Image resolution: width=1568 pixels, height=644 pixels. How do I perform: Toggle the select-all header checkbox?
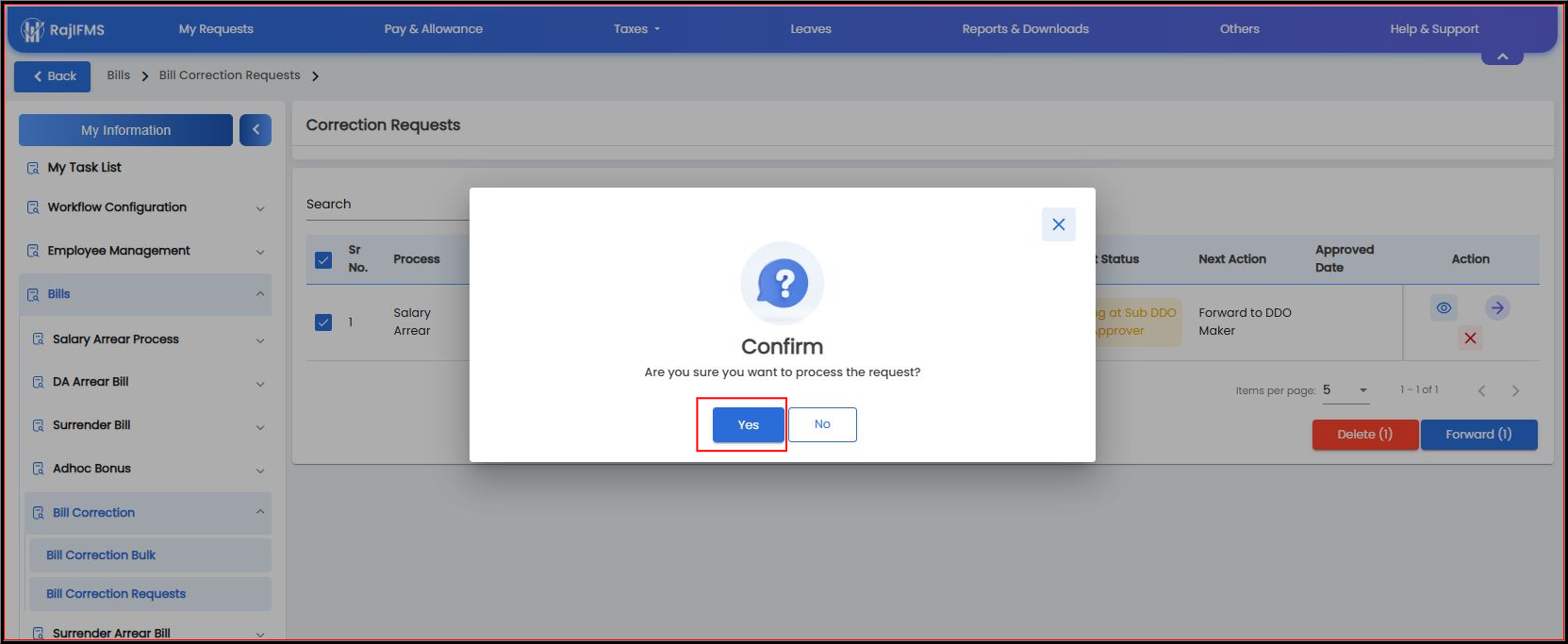click(x=323, y=260)
